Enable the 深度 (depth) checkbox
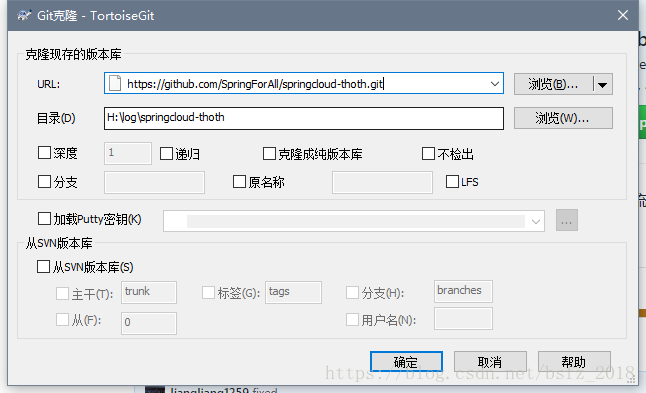The height and width of the screenshot is (393, 646). pyautogui.click(x=44, y=153)
